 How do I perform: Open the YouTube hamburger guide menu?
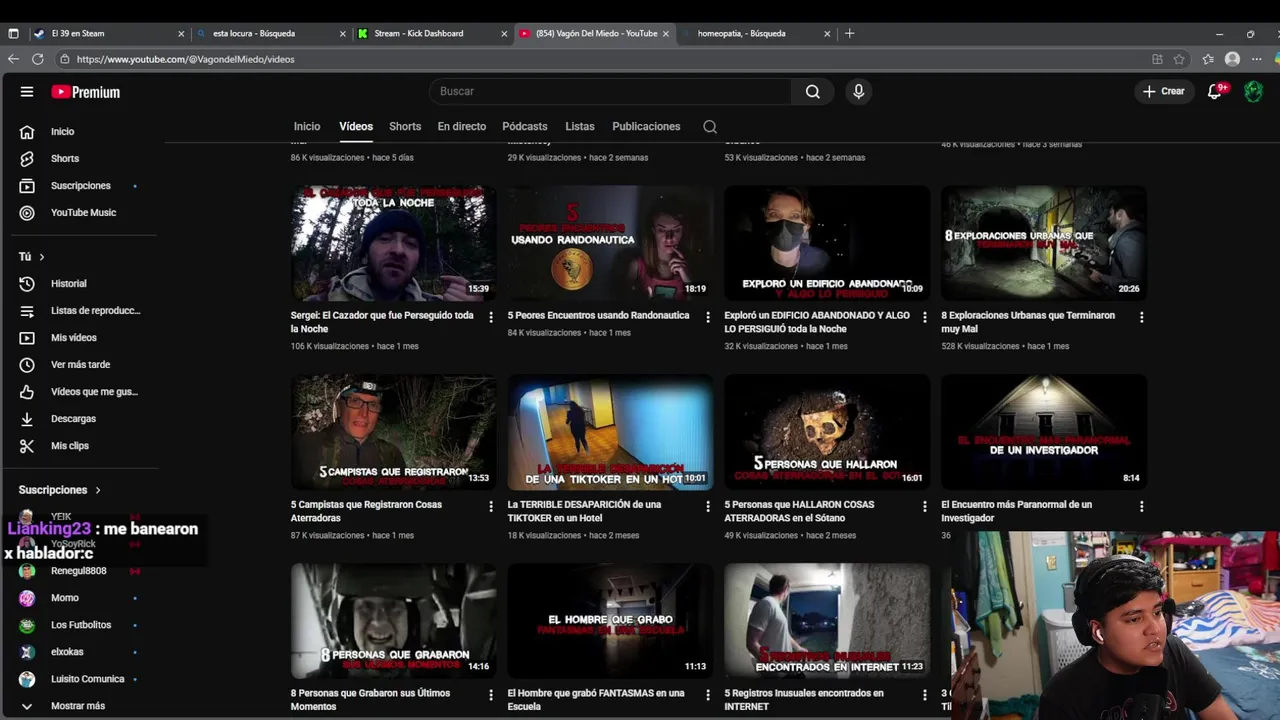pos(27,92)
